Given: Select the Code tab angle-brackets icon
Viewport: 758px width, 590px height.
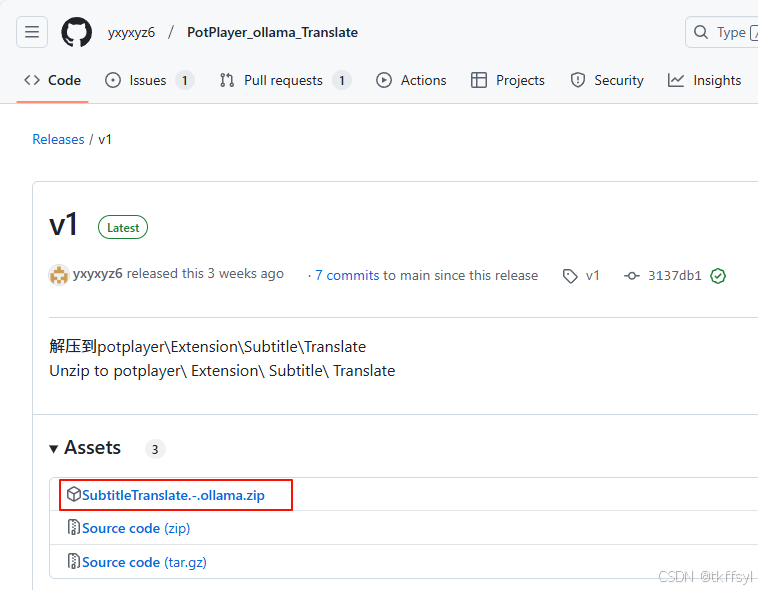Looking at the screenshot, I should [x=32, y=80].
